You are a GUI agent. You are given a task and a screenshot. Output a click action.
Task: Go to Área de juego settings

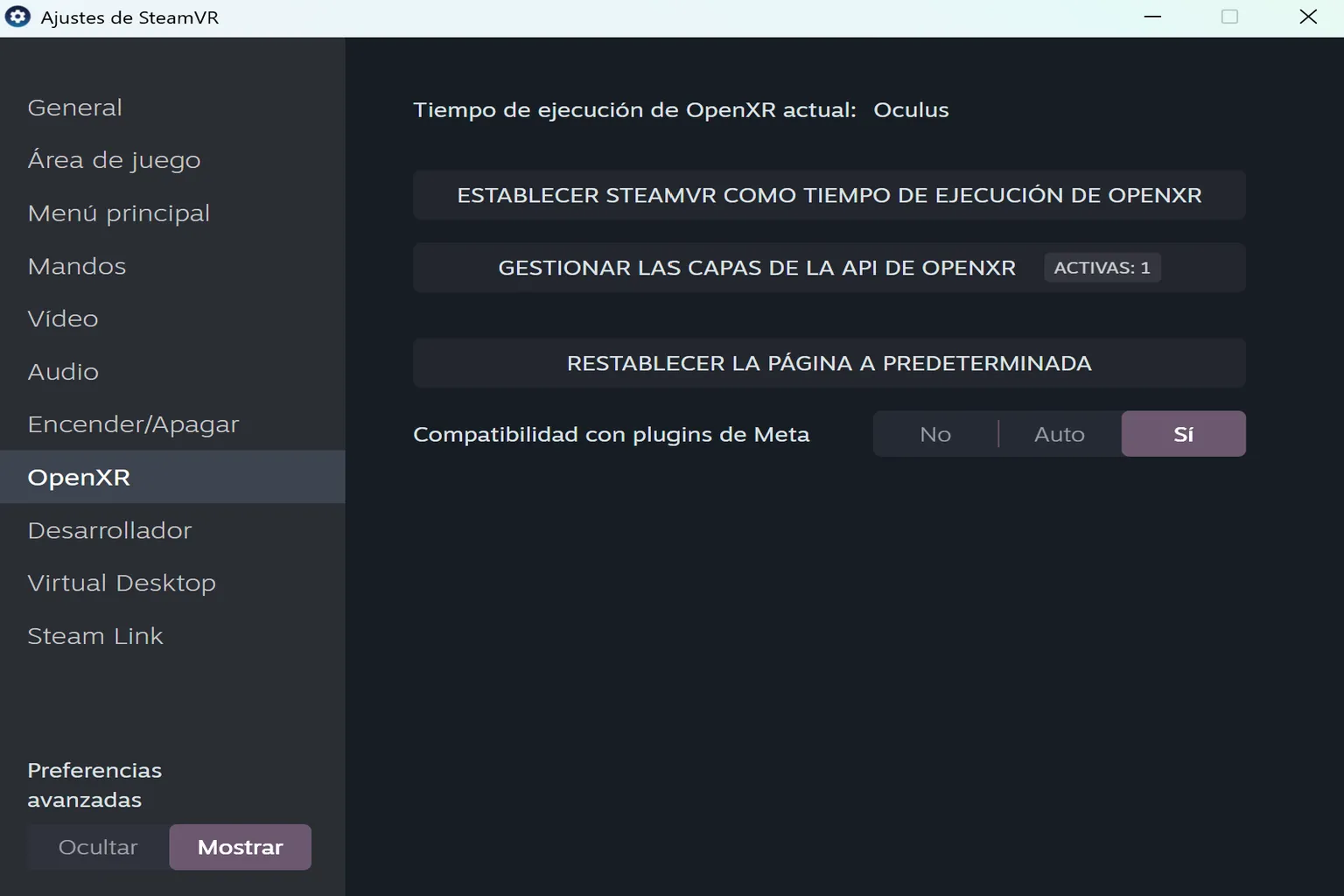(172, 160)
